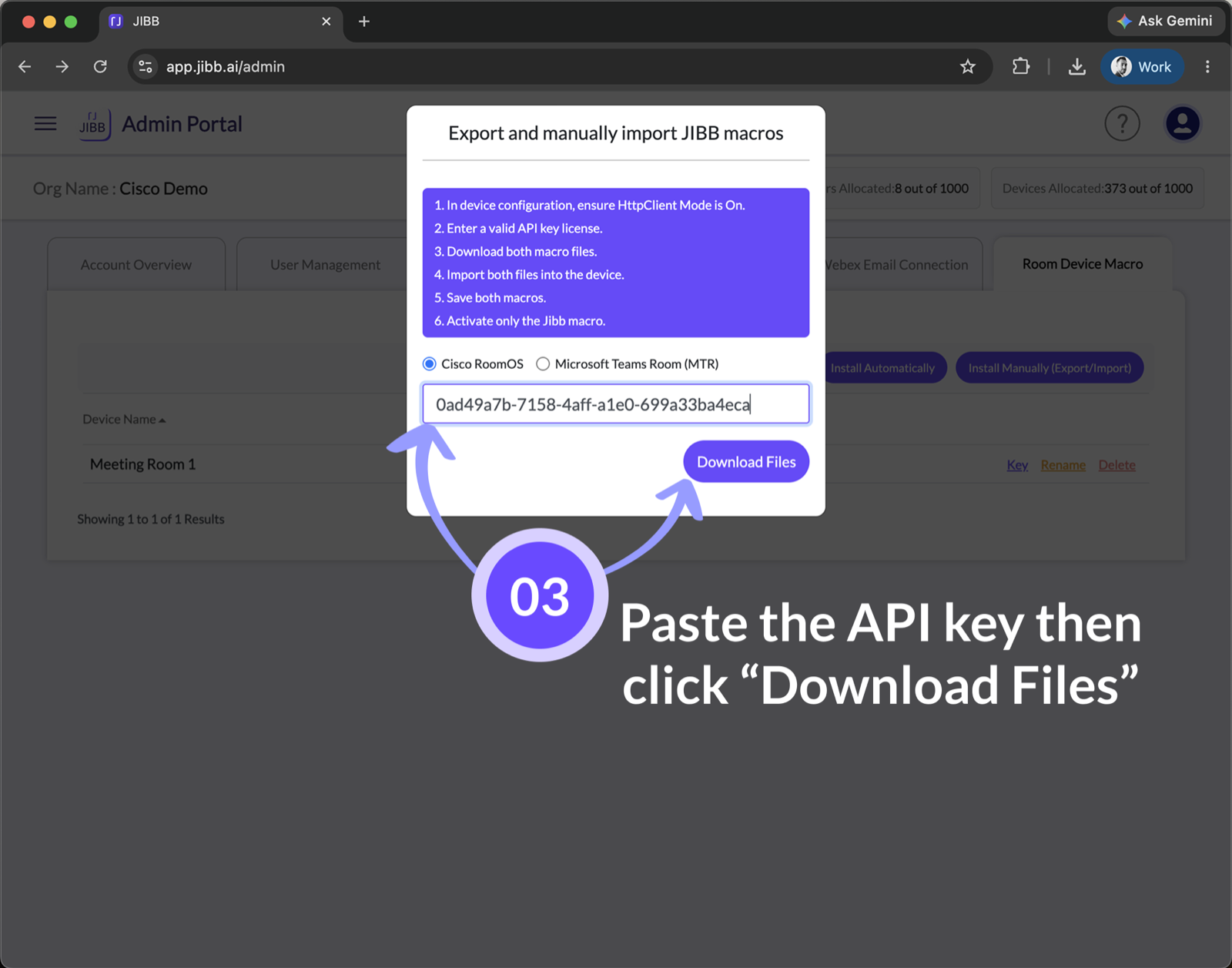
Task: Click the Meeting Room 1 row text
Action: coord(142,464)
